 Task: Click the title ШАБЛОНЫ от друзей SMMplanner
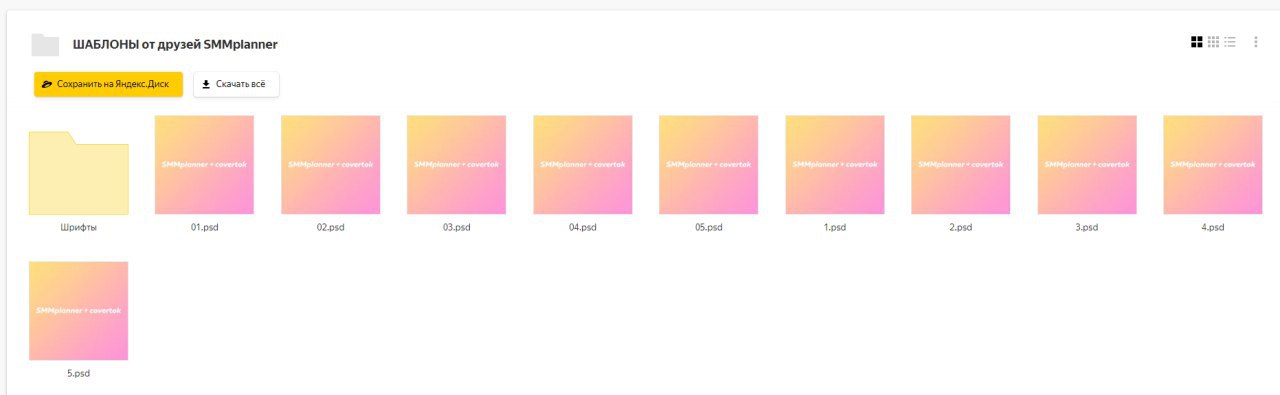click(175, 45)
